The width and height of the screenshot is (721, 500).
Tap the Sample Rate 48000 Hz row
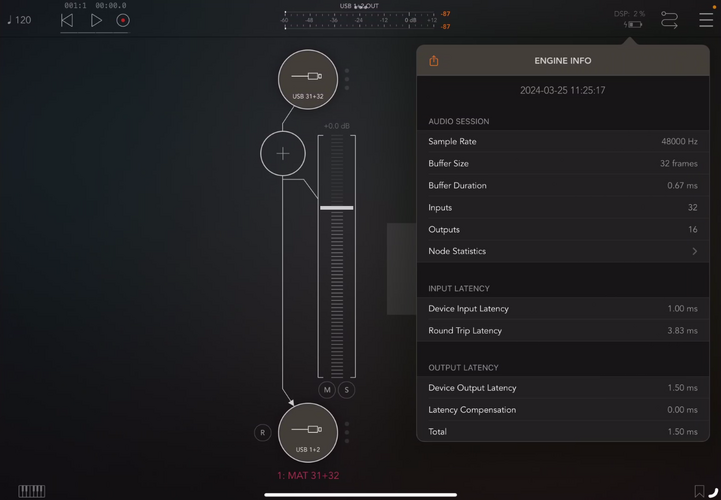point(563,141)
